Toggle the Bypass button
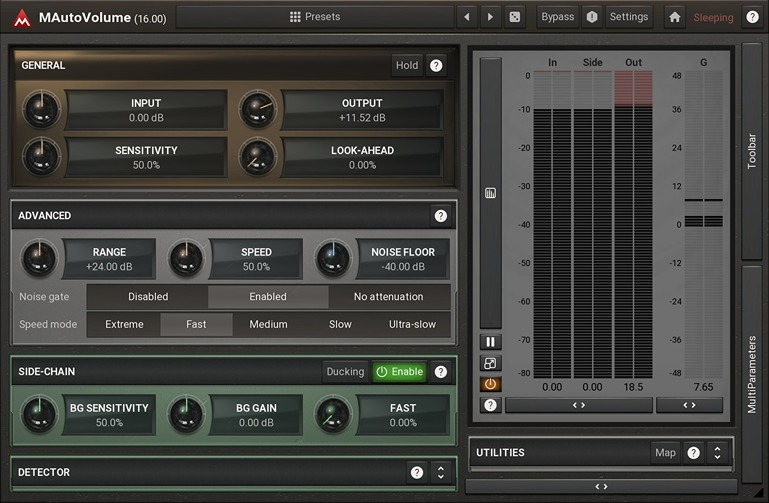The height and width of the screenshot is (503, 769). click(x=557, y=17)
